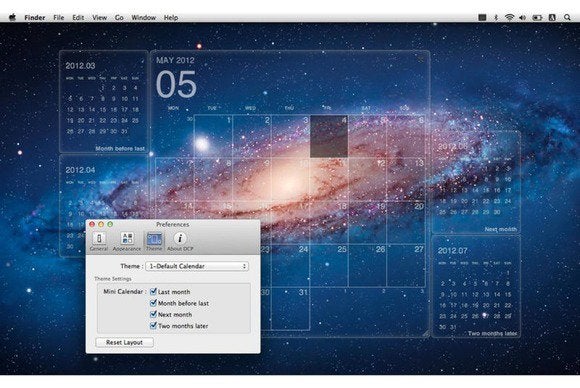
Task: Select the Theme preferences pane
Action: tap(154, 242)
